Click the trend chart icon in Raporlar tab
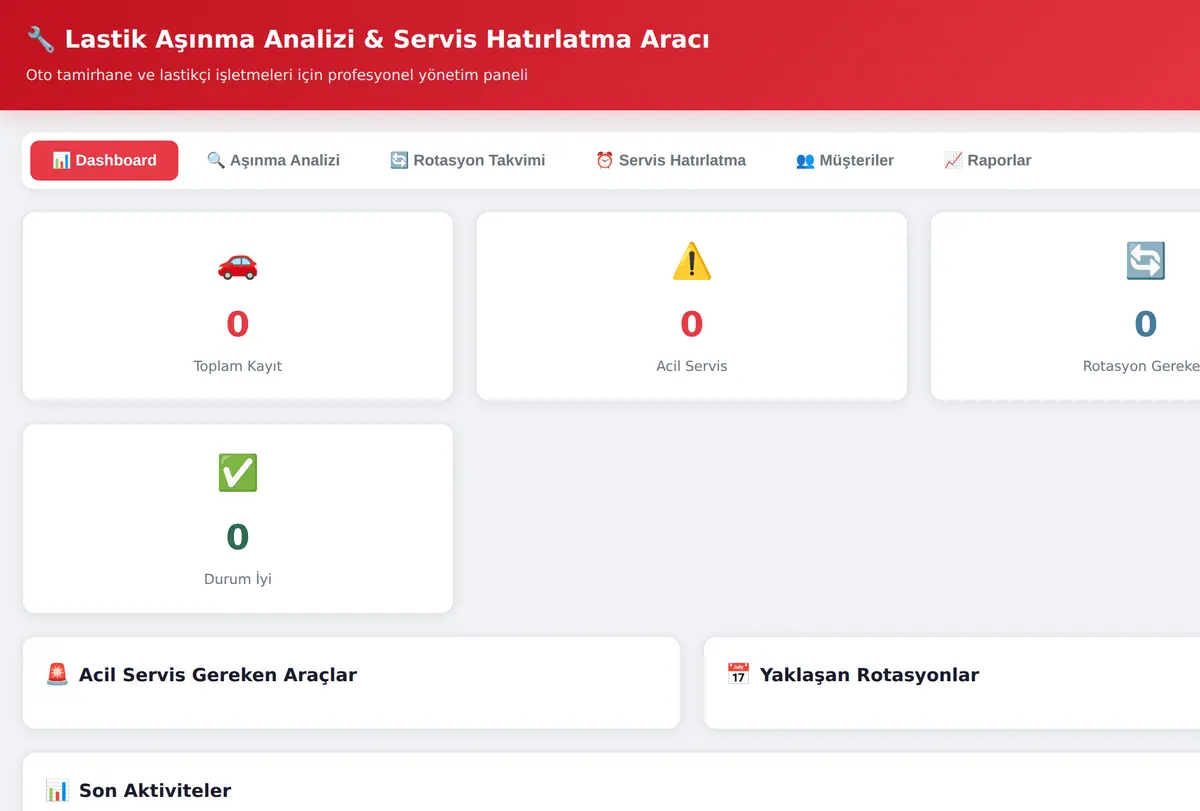This screenshot has width=1200, height=811. (x=953, y=160)
